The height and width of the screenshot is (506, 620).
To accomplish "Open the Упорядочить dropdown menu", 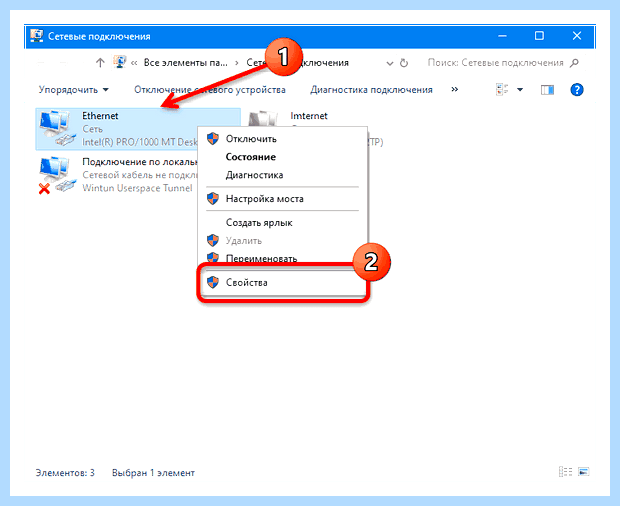I will pos(74,90).
